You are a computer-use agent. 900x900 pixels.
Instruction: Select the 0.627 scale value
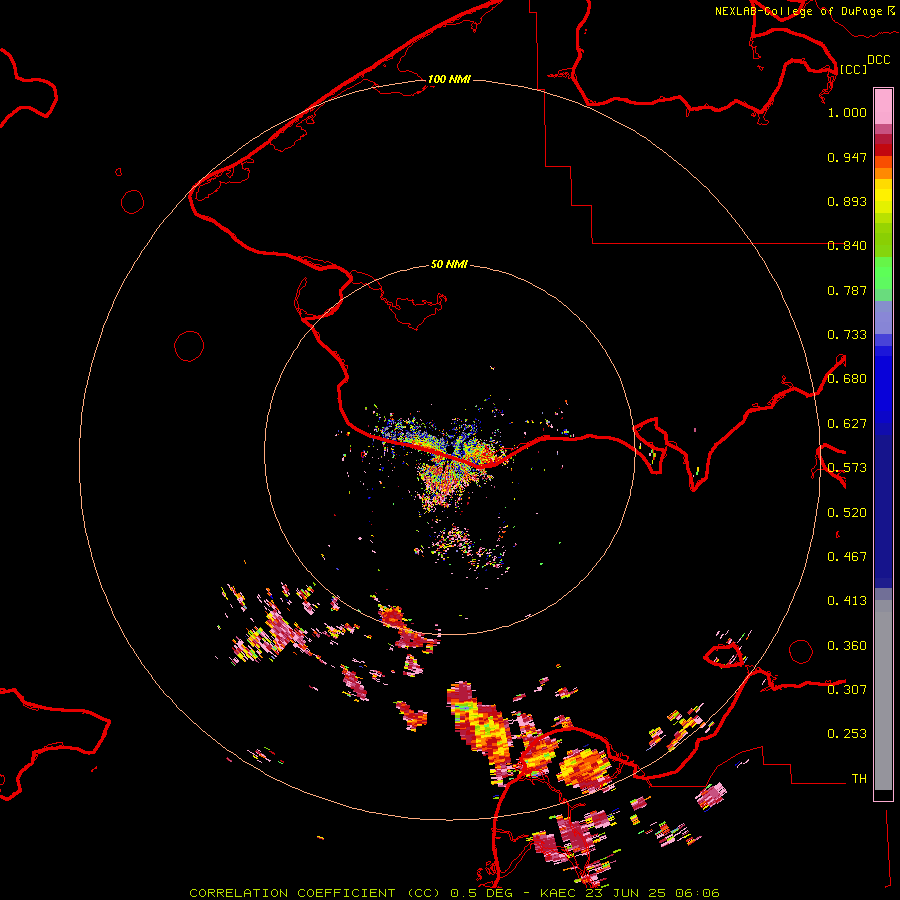tap(847, 424)
